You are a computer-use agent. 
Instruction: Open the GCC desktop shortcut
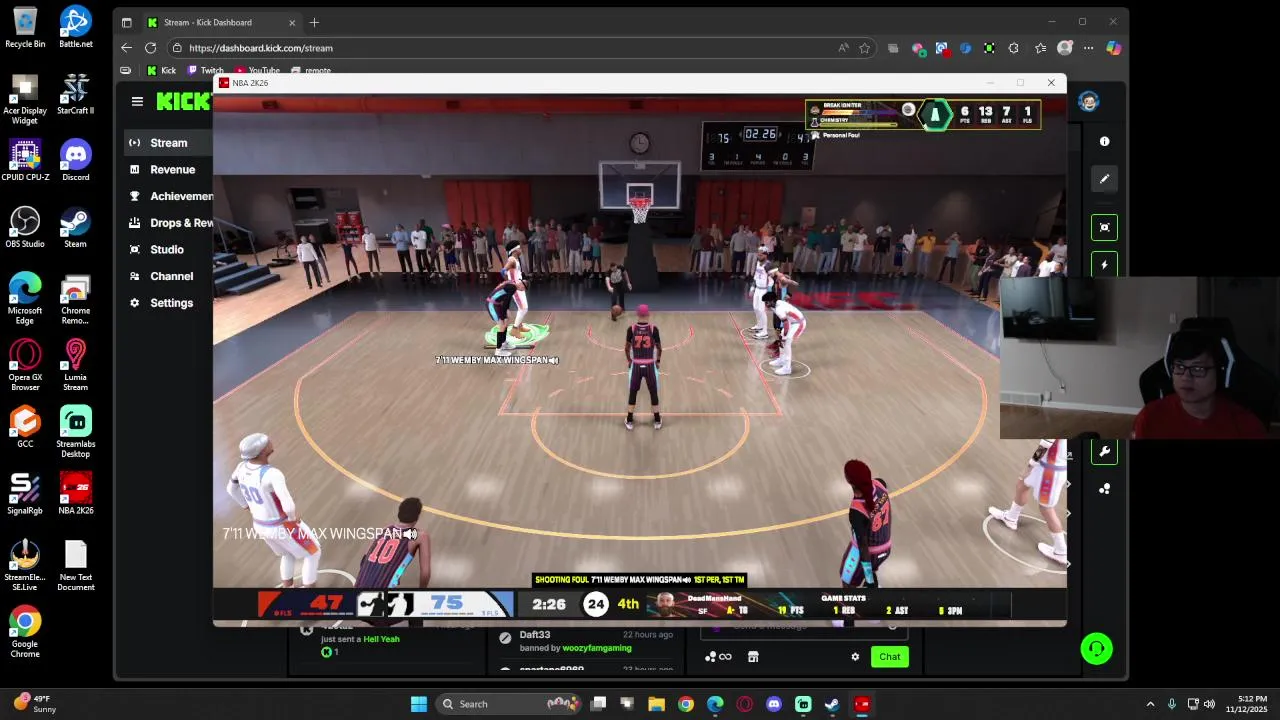point(25,428)
